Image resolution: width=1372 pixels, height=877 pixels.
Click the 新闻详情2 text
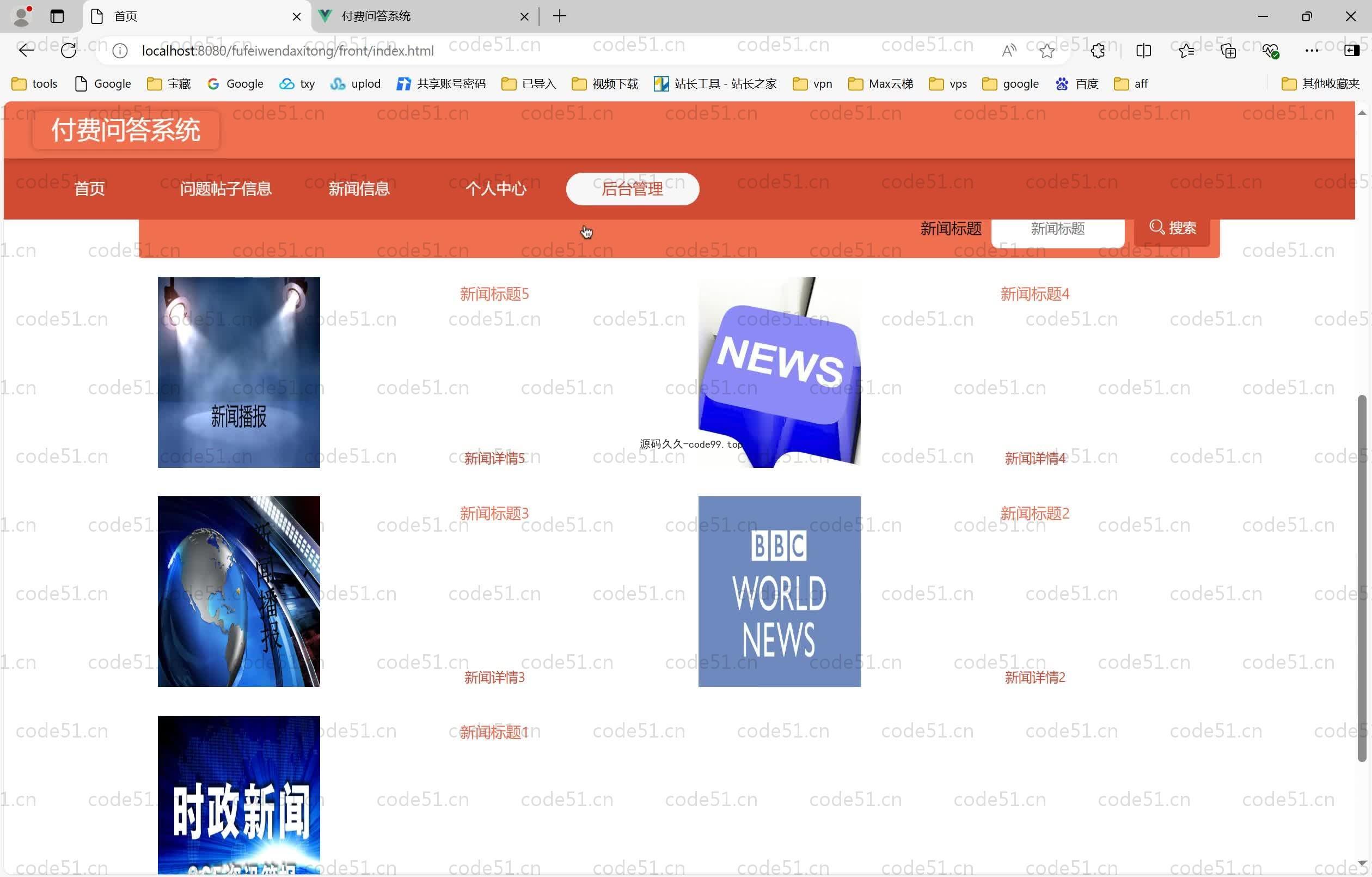coord(1034,678)
